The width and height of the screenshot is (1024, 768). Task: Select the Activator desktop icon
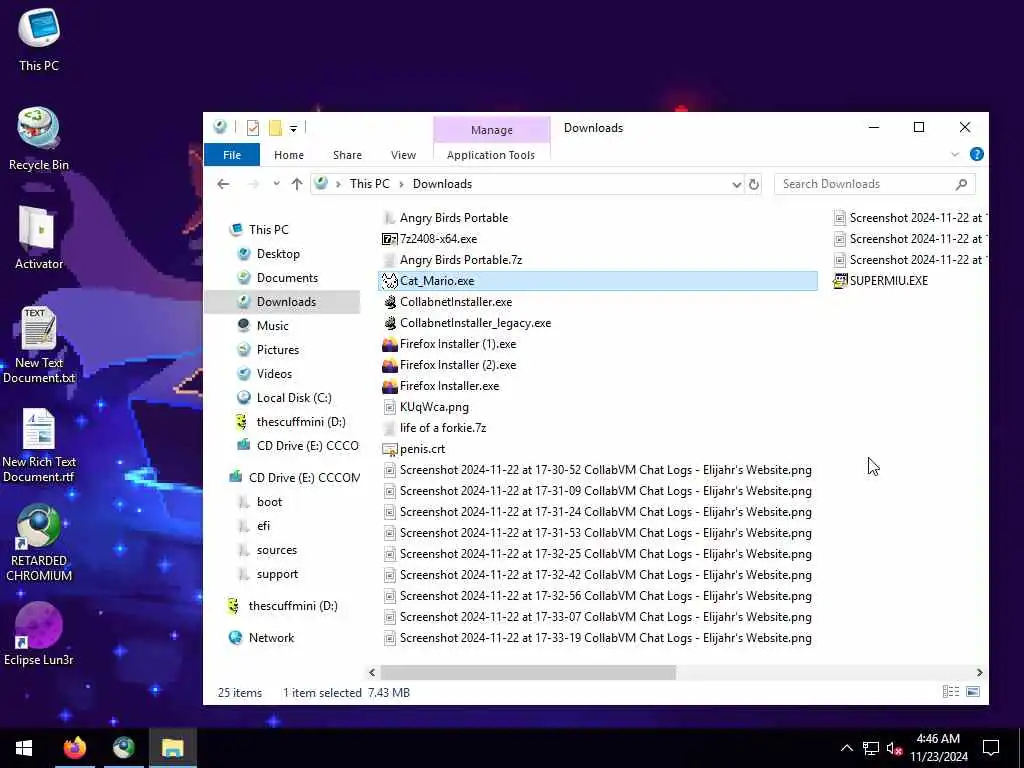[39, 238]
